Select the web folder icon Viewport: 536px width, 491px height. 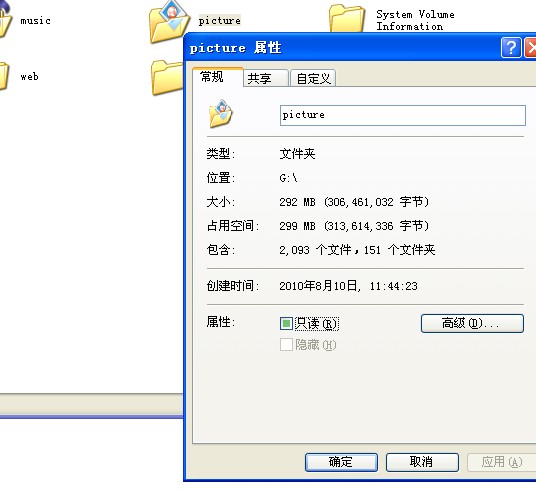pos(4,76)
